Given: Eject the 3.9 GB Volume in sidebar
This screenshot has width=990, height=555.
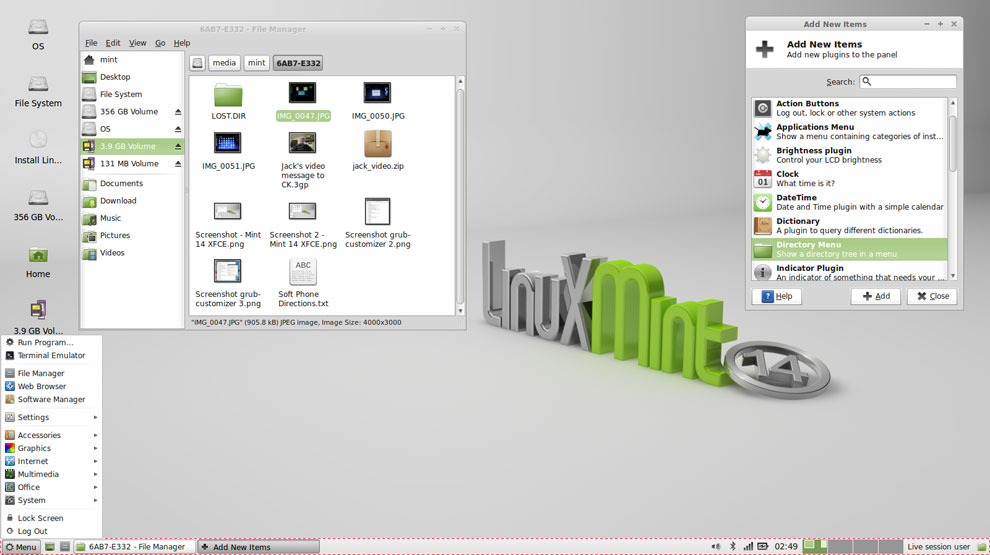Looking at the screenshot, I should click(x=178, y=146).
